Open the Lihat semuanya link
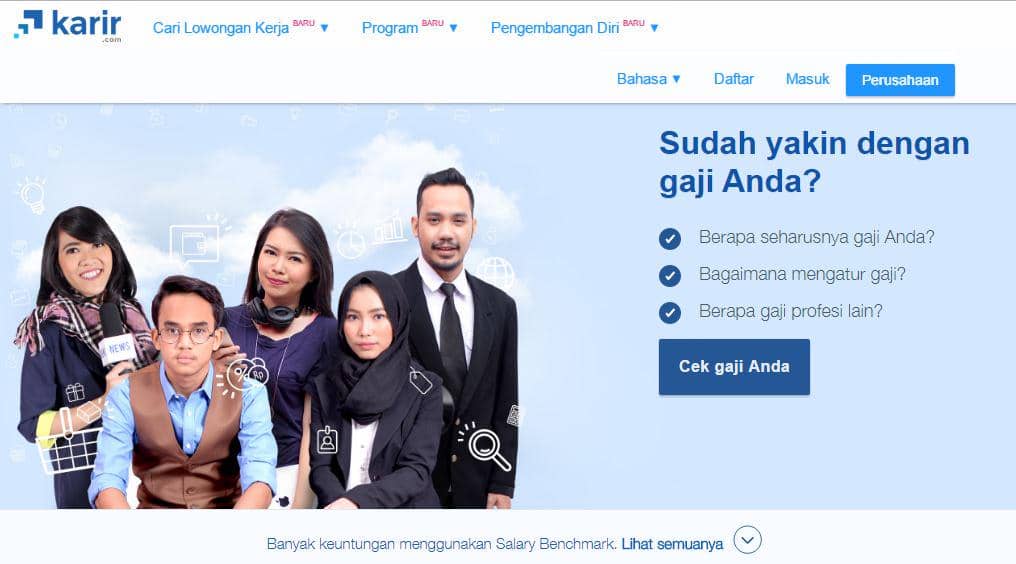This screenshot has width=1016, height=564. (x=672, y=544)
